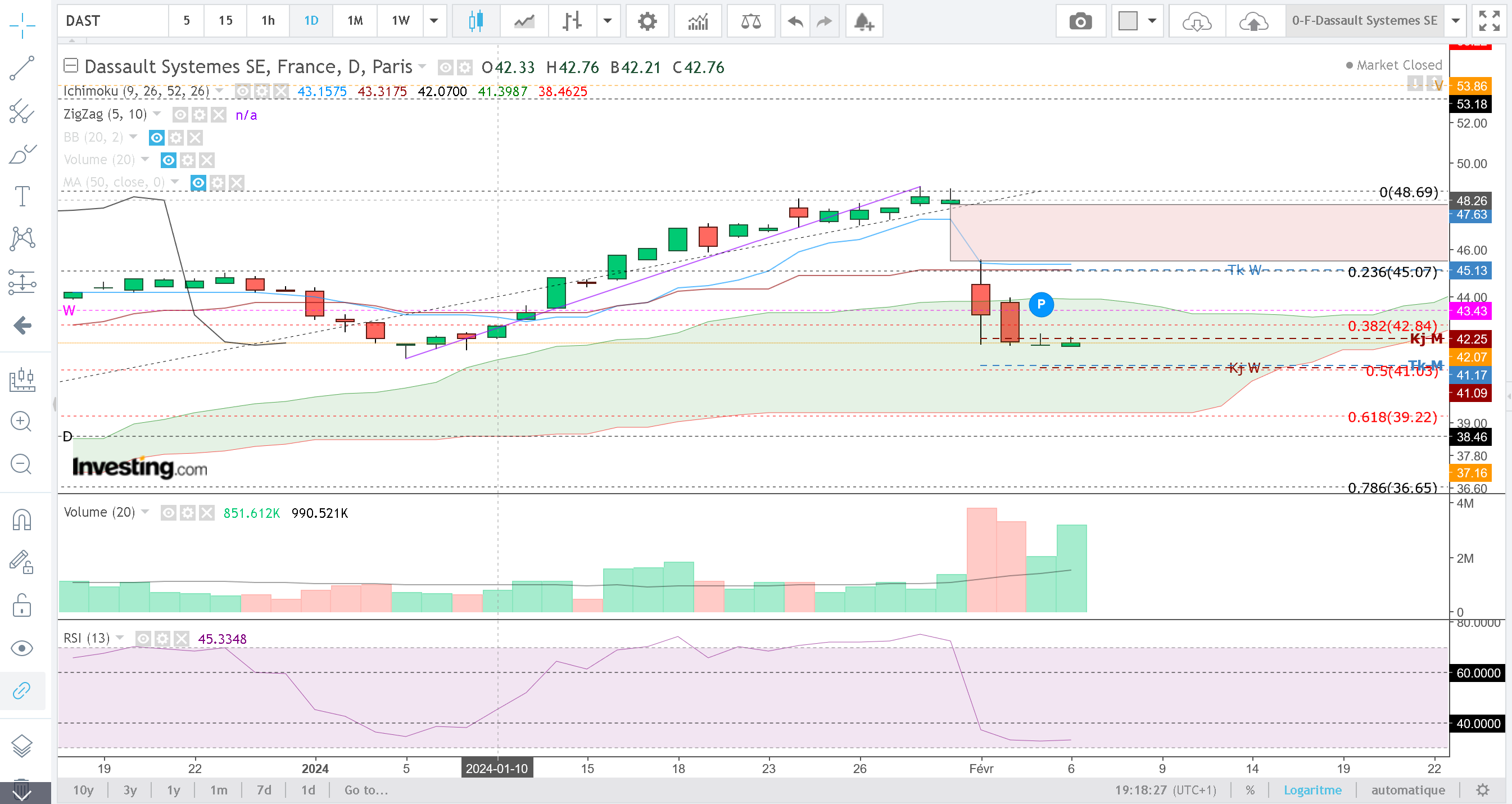Select the trend line drawing tool
Viewport: 1512px width, 804px height.
[22, 68]
